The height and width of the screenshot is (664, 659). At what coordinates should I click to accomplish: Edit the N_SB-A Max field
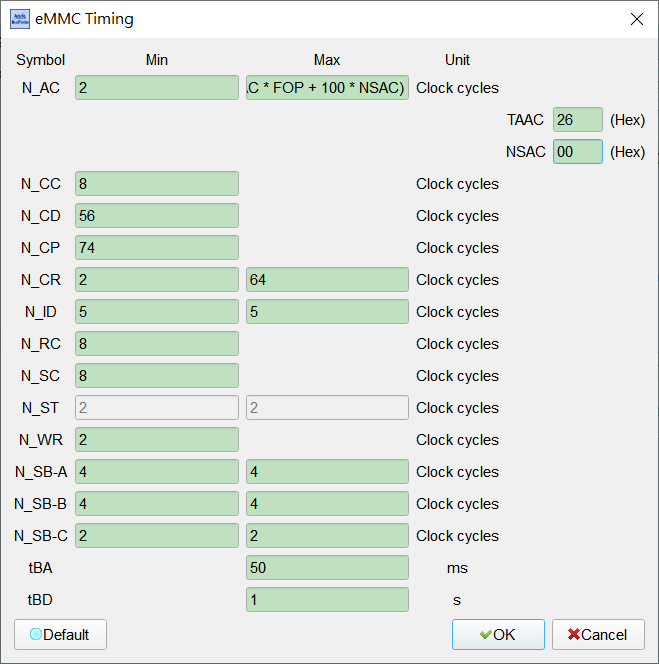(327, 471)
